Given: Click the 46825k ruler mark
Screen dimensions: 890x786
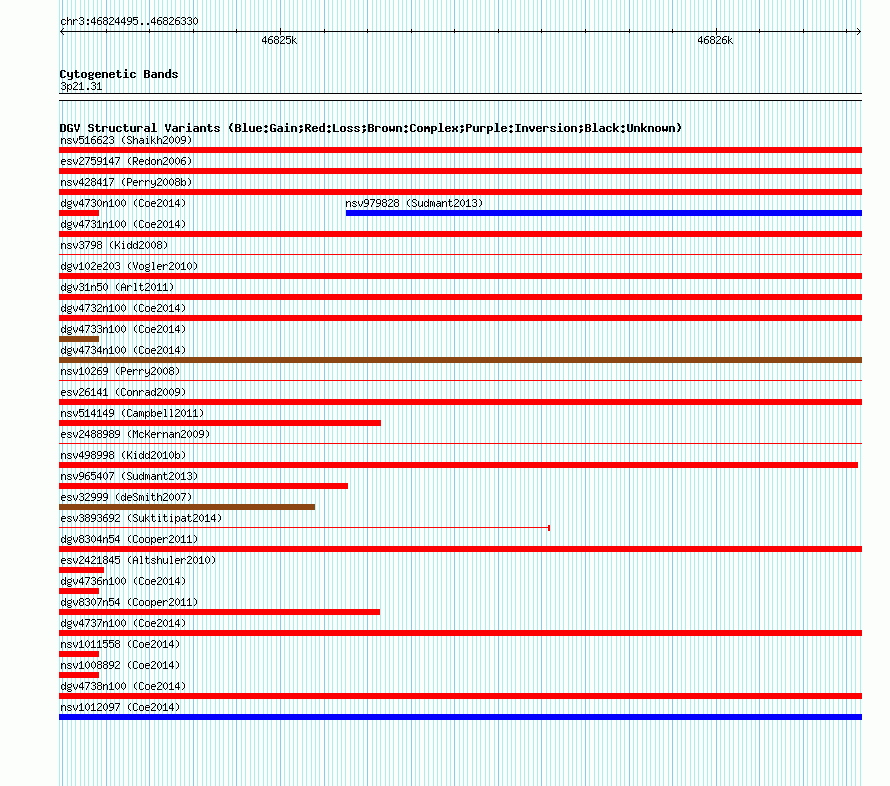Looking at the screenshot, I should pos(279,40).
